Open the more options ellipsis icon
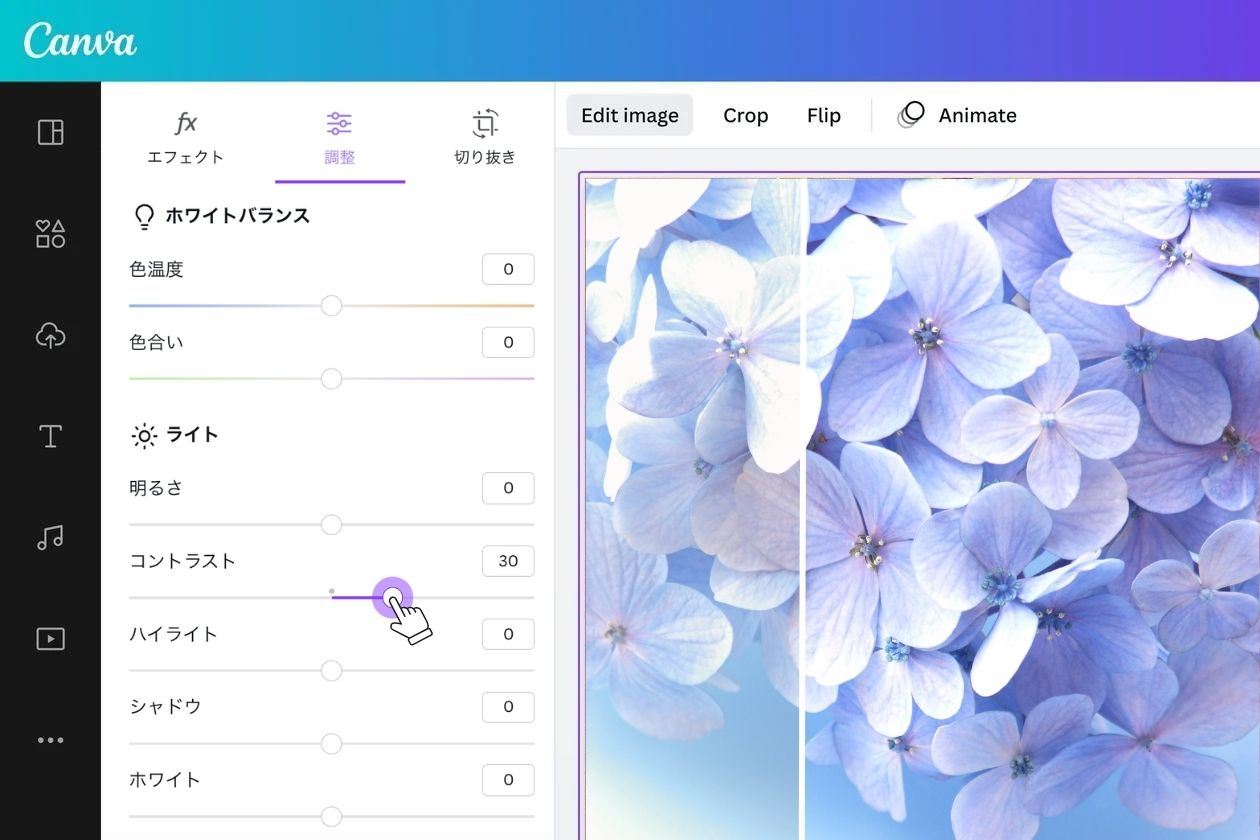1260x840 pixels. click(x=50, y=740)
